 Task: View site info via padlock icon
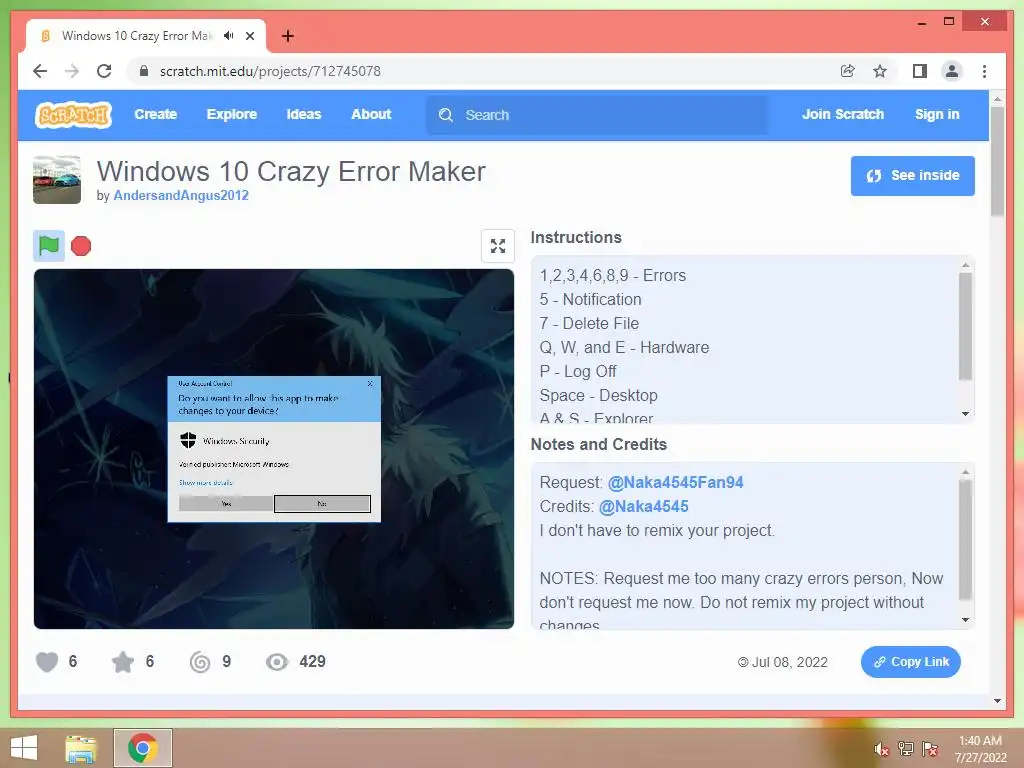pyautogui.click(x=144, y=71)
